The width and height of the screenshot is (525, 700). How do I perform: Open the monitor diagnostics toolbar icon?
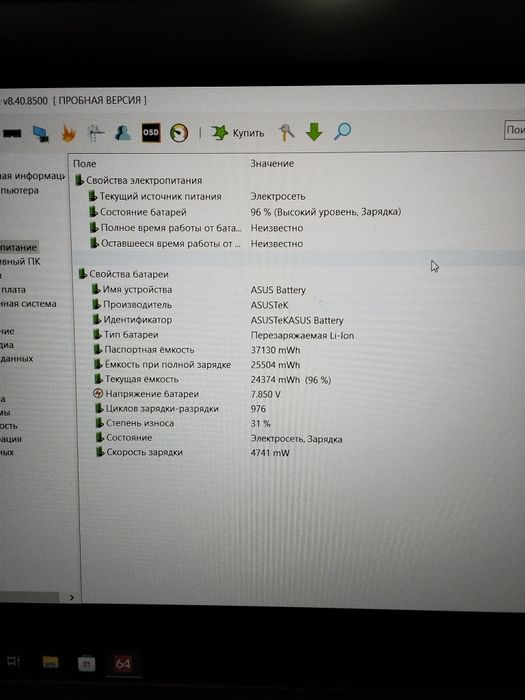point(41,133)
